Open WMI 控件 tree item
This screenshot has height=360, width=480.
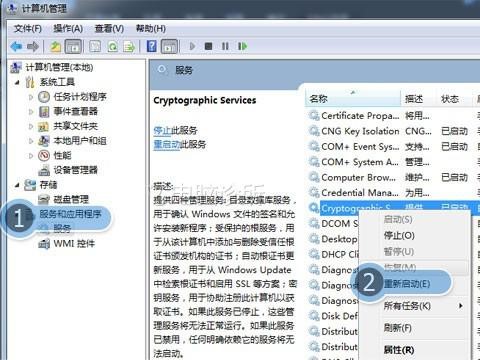(x=74, y=244)
